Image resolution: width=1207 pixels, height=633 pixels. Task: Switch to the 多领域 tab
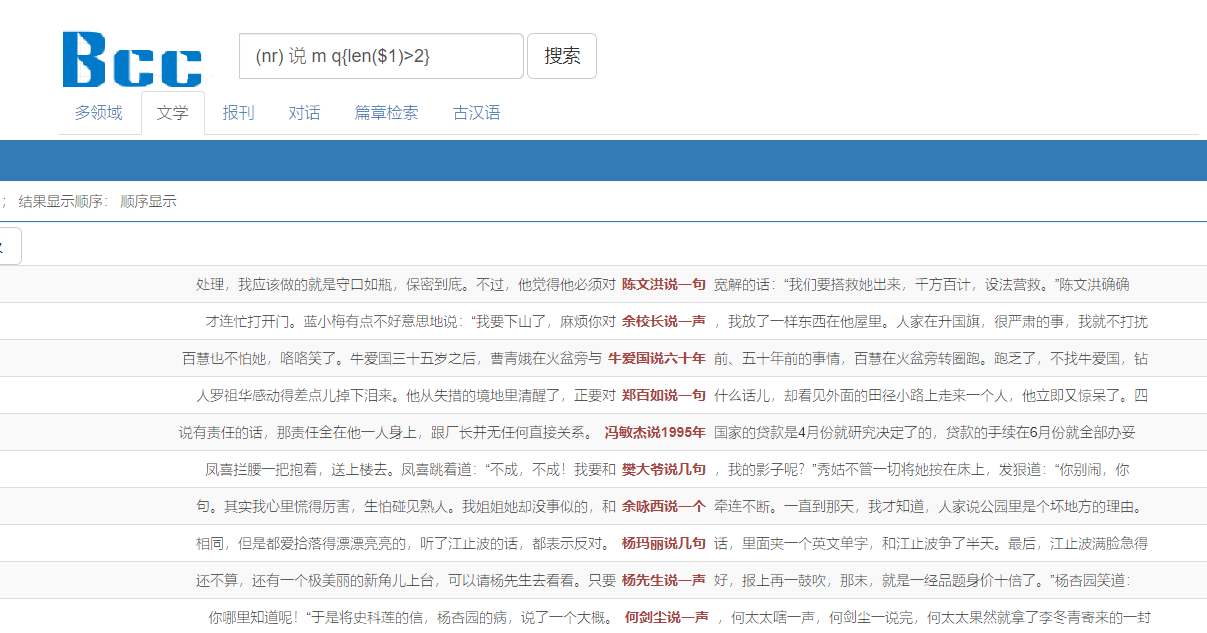pyautogui.click(x=98, y=113)
